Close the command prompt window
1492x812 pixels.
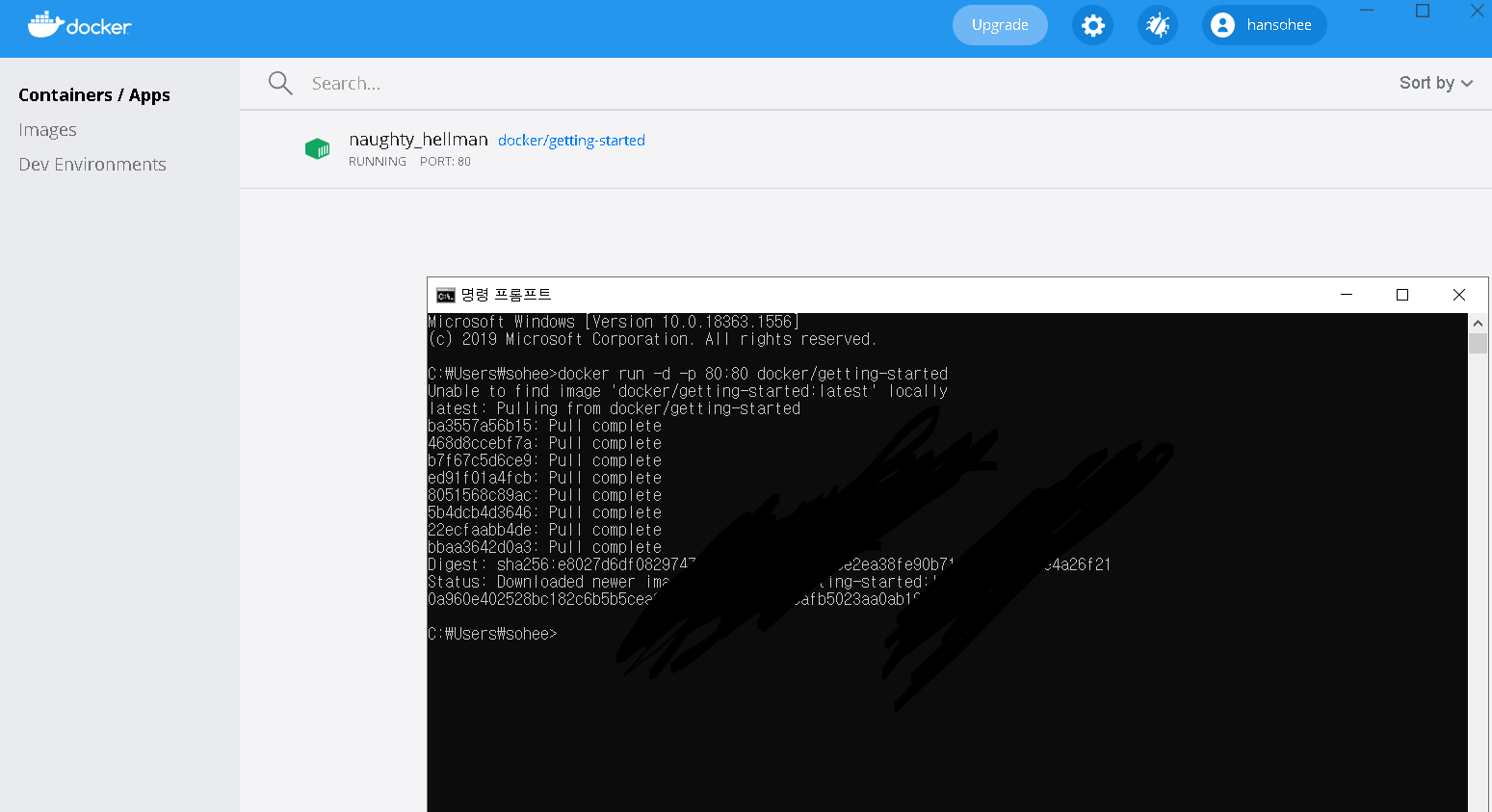point(1459,295)
